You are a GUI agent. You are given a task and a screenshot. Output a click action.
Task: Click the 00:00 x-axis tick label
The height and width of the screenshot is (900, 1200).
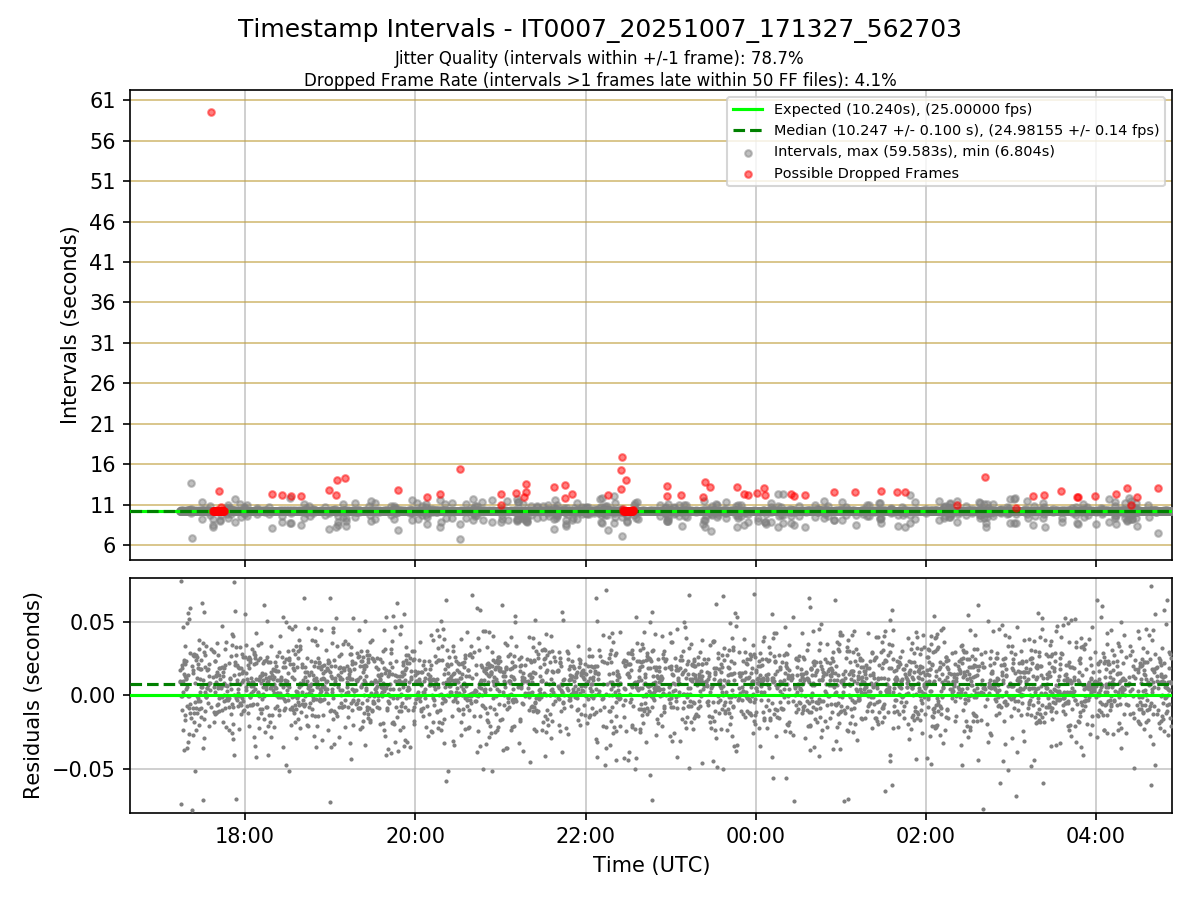[x=755, y=835]
